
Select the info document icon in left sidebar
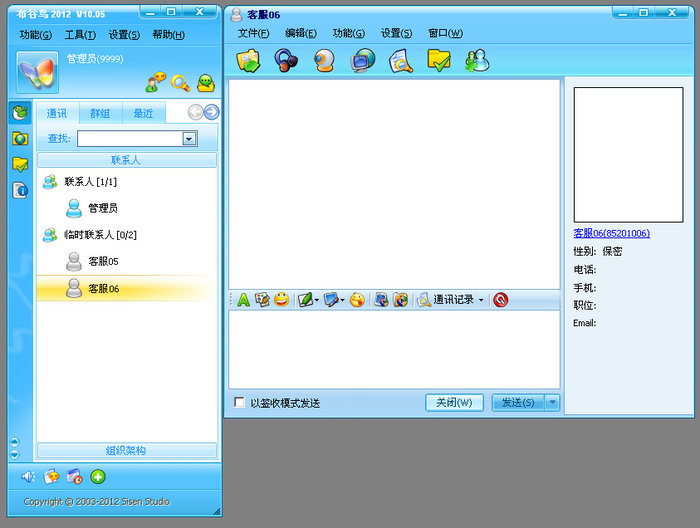(x=20, y=191)
